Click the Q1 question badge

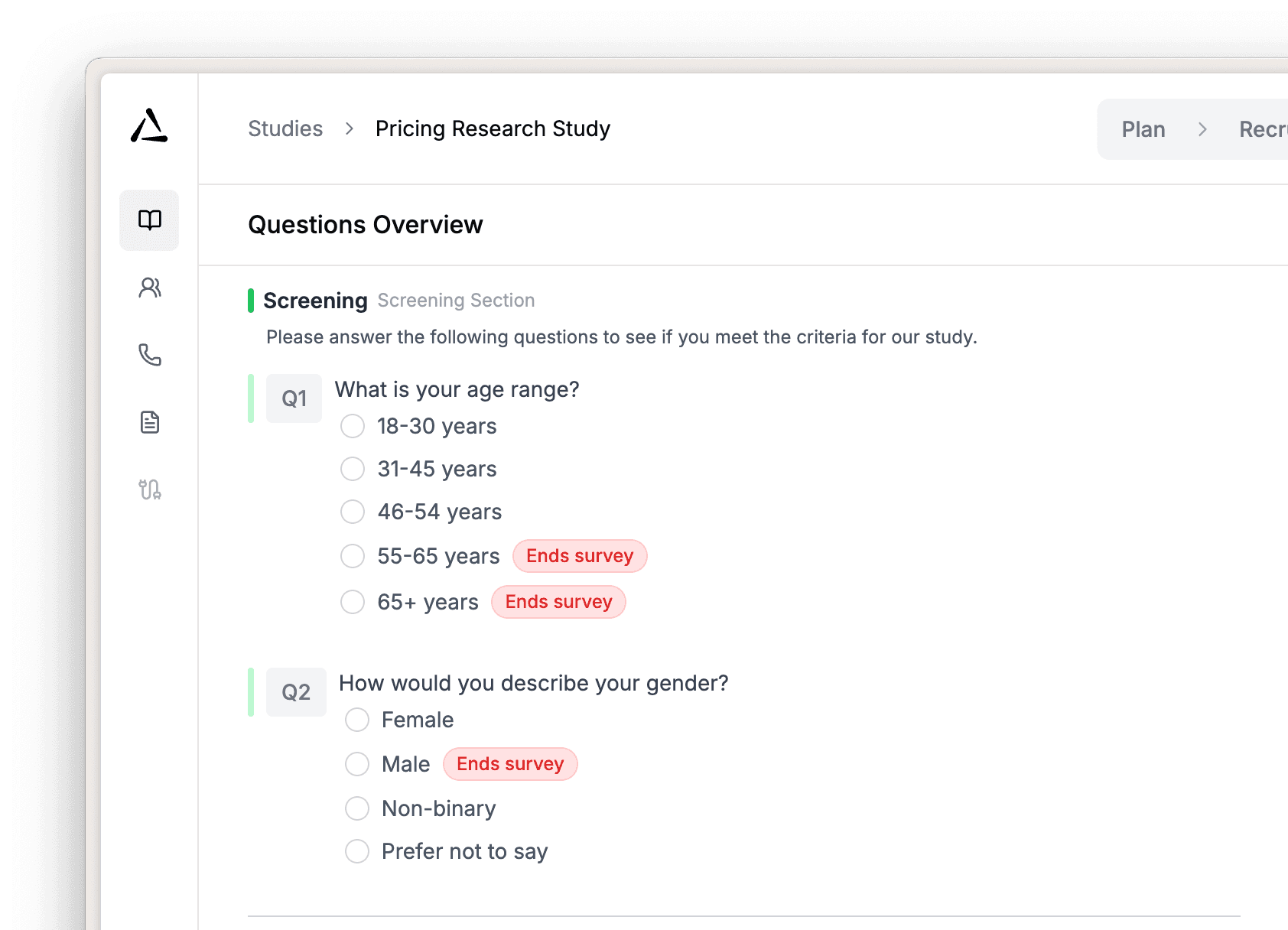click(x=294, y=398)
